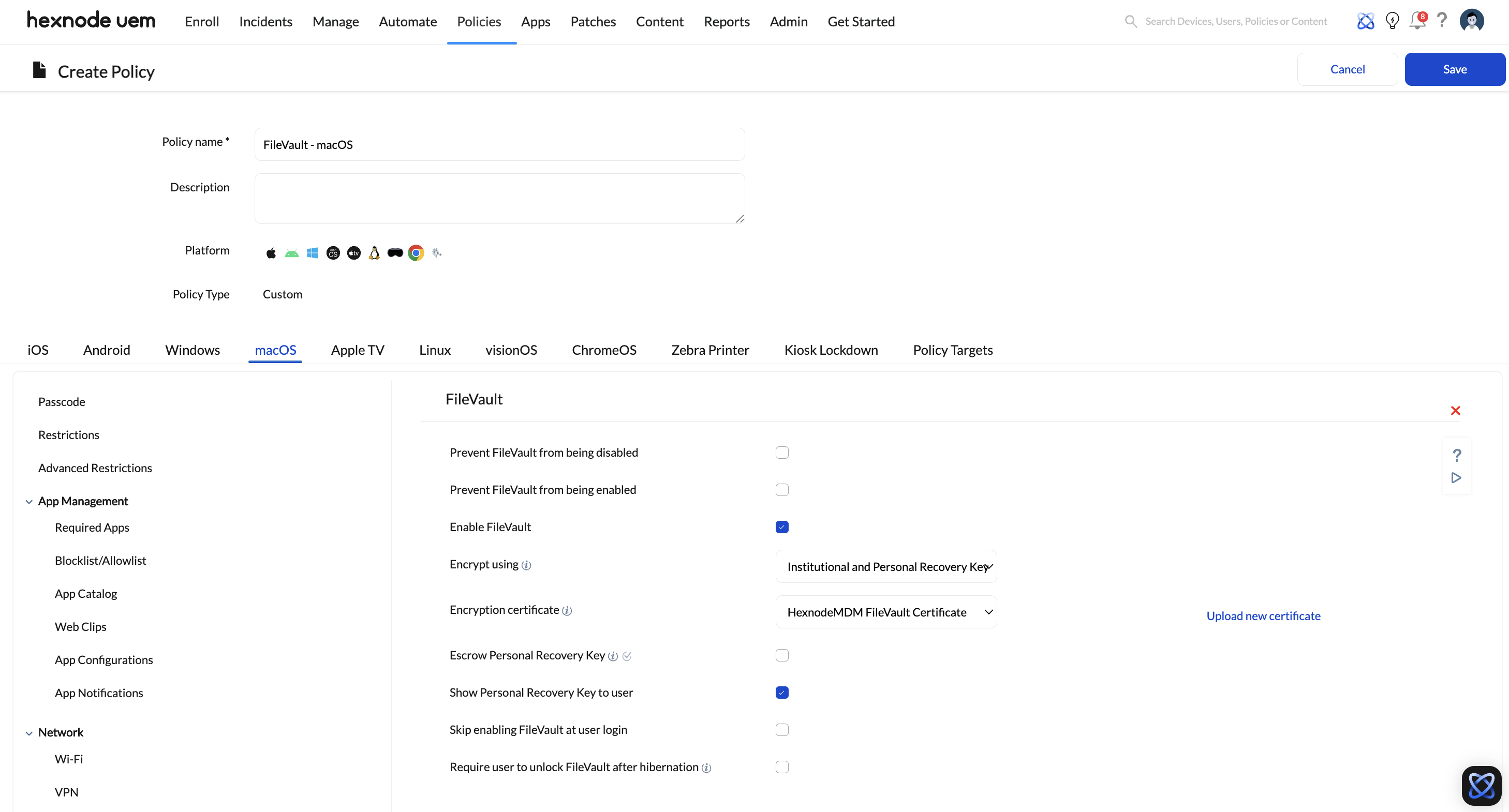Click the Save button
1509x812 pixels.
1455,69
